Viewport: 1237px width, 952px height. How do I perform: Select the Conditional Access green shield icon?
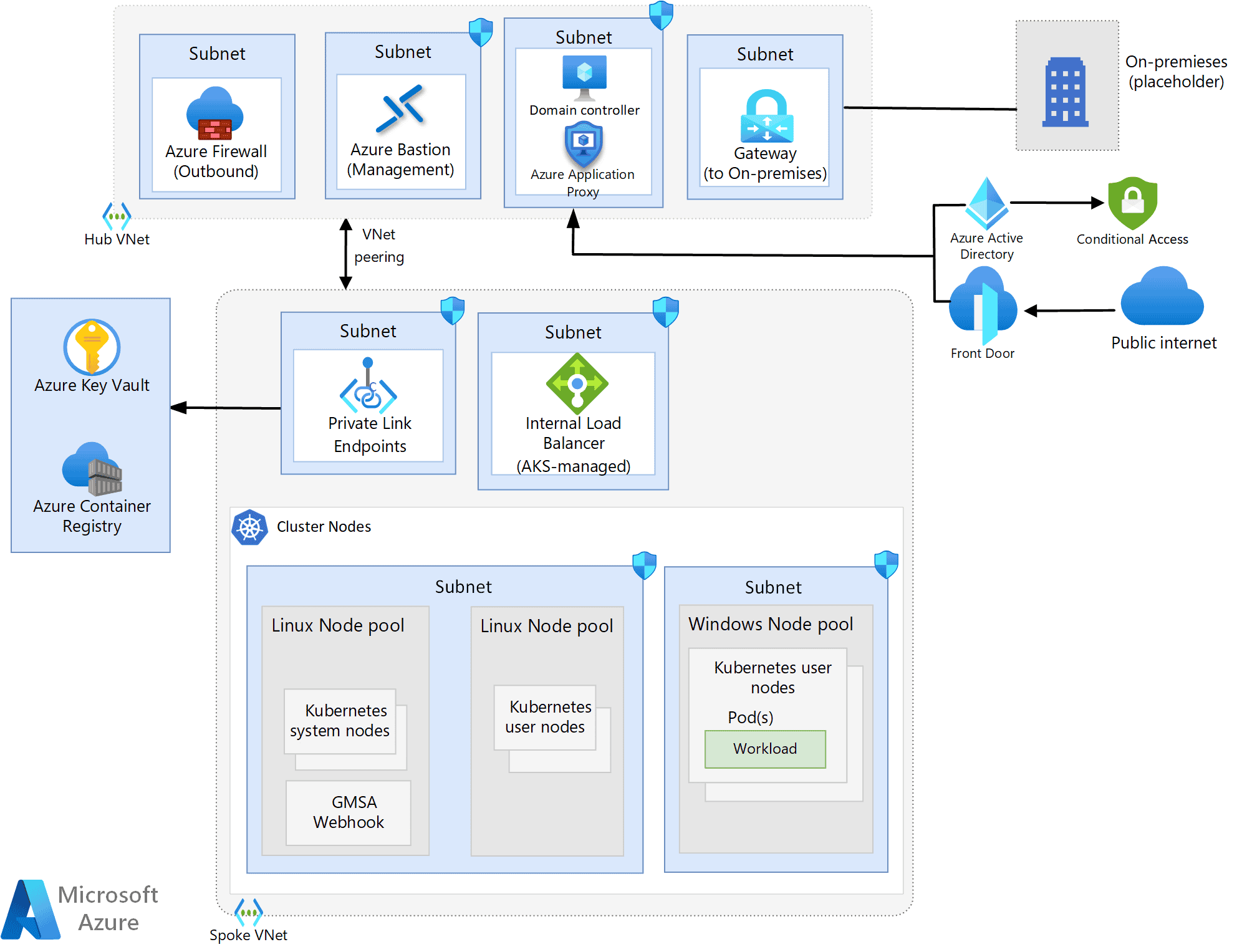(1132, 203)
